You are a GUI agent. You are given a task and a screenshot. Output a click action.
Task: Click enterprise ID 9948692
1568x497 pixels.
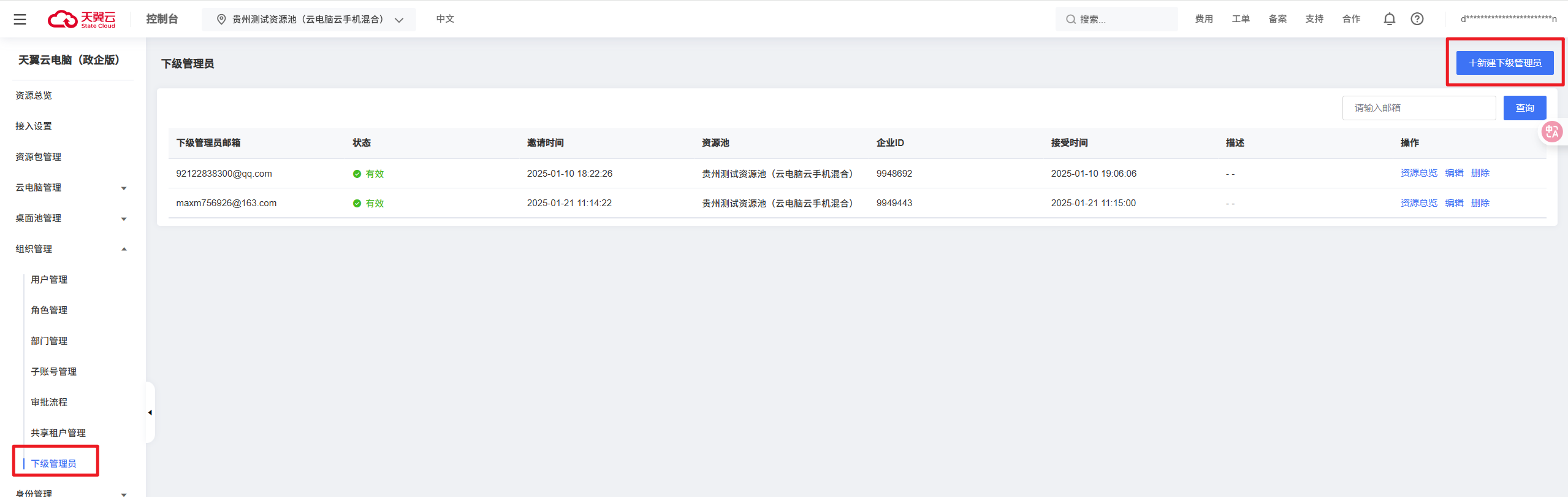point(894,174)
